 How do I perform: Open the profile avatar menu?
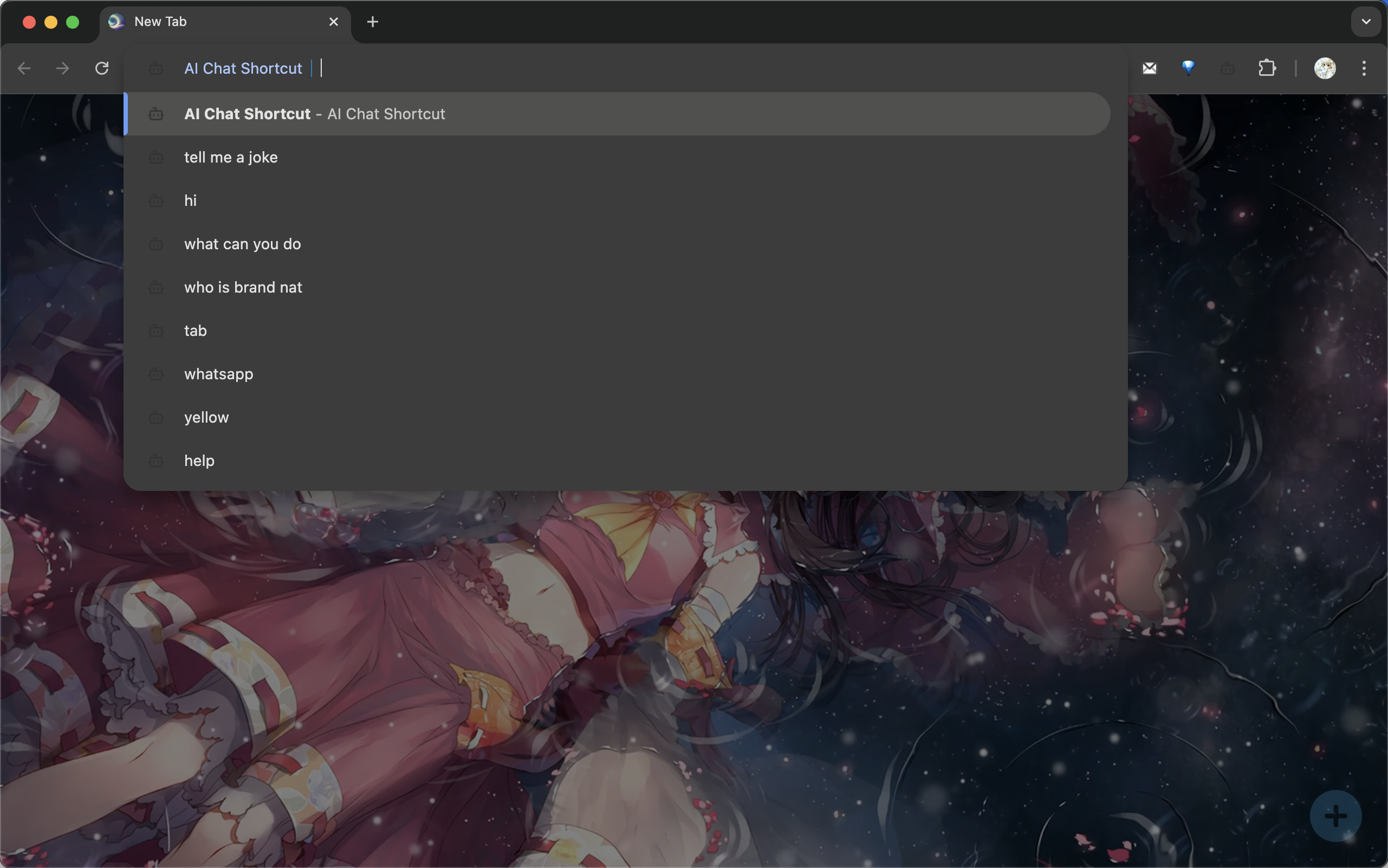click(x=1324, y=68)
